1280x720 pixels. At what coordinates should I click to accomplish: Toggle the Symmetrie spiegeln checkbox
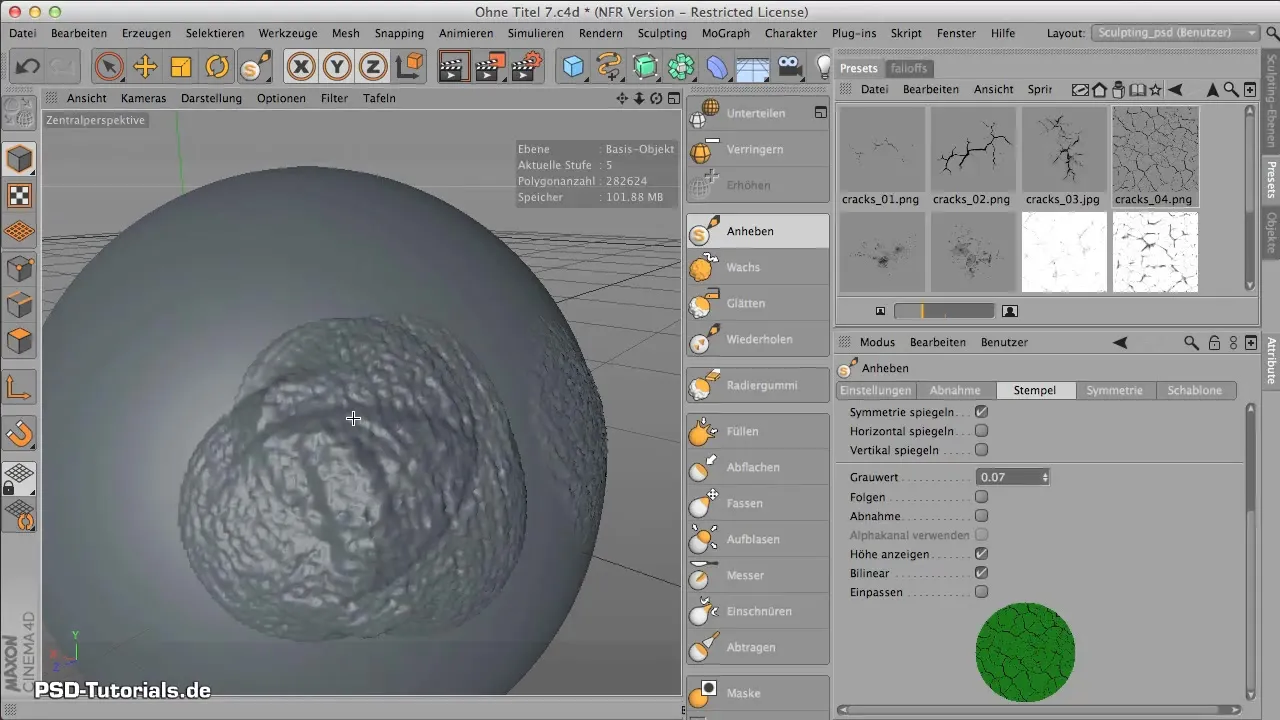tap(981, 412)
